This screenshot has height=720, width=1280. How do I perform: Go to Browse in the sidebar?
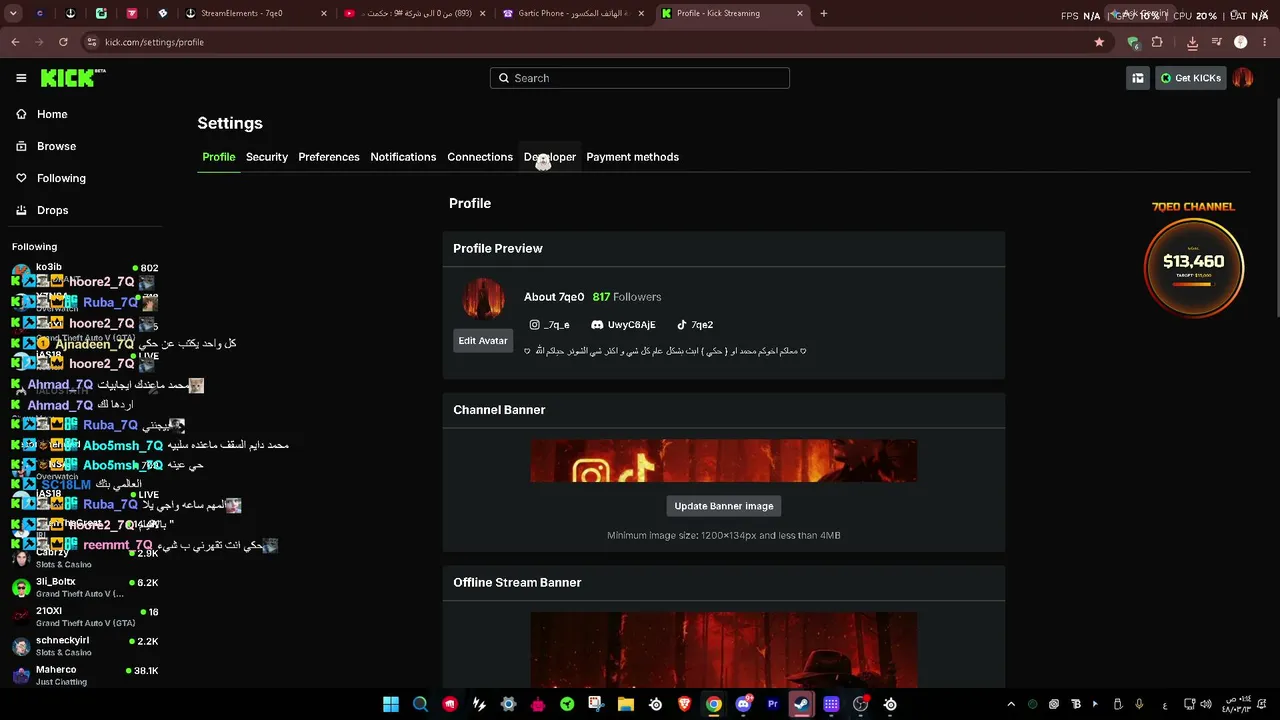tap(56, 146)
